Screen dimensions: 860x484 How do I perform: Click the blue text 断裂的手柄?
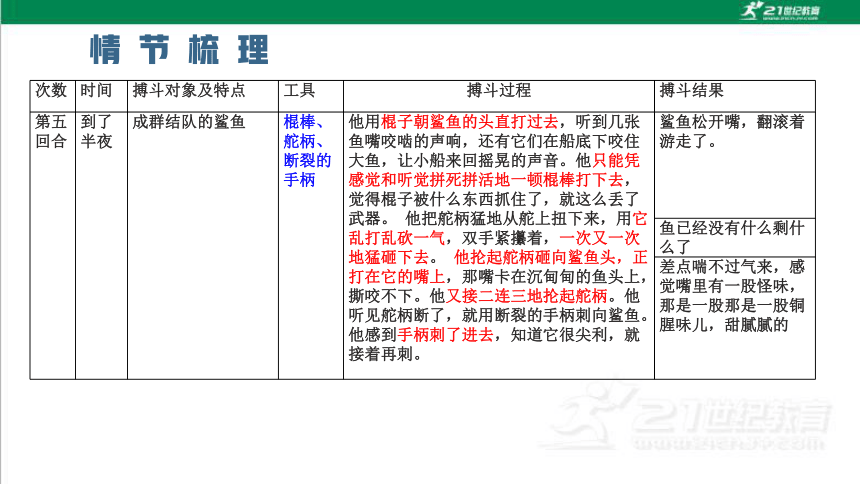[x=307, y=170]
